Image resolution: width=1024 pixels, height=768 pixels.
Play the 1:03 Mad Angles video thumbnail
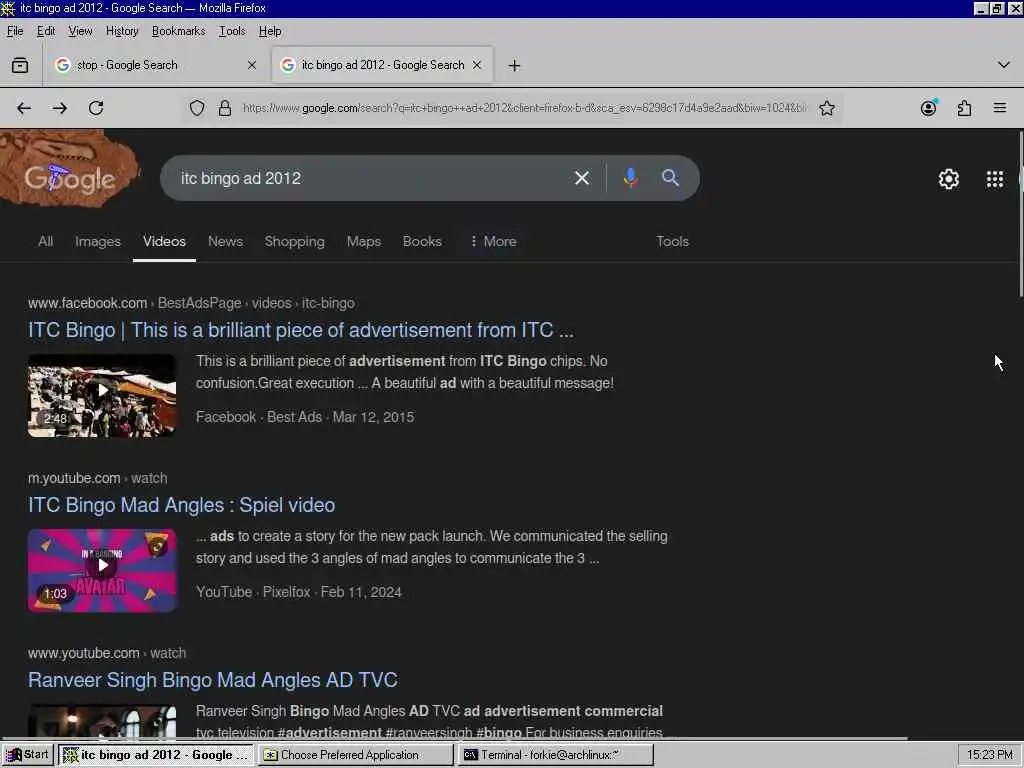tap(102, 571)
